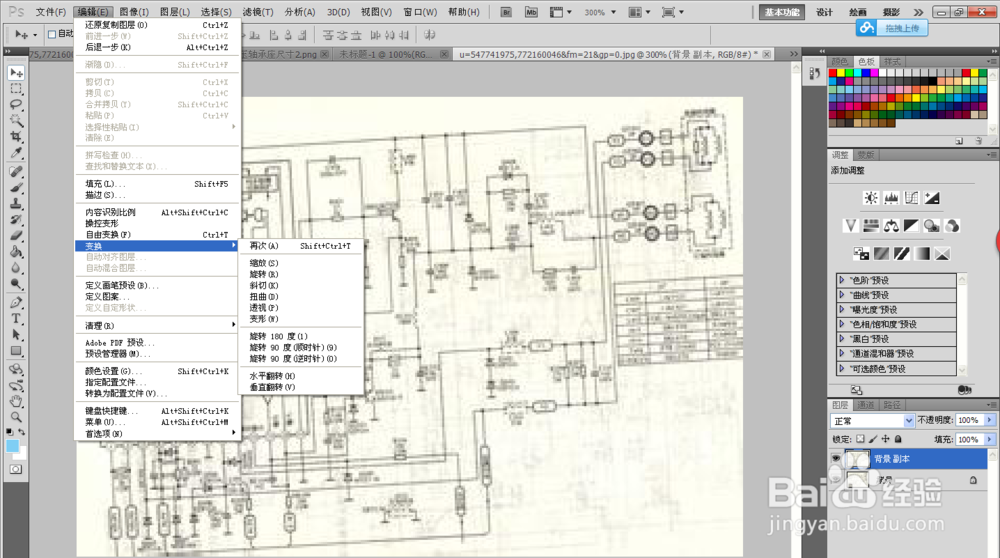Toggle lock position icon
The image size is (1000, 558).
(886, 439)
